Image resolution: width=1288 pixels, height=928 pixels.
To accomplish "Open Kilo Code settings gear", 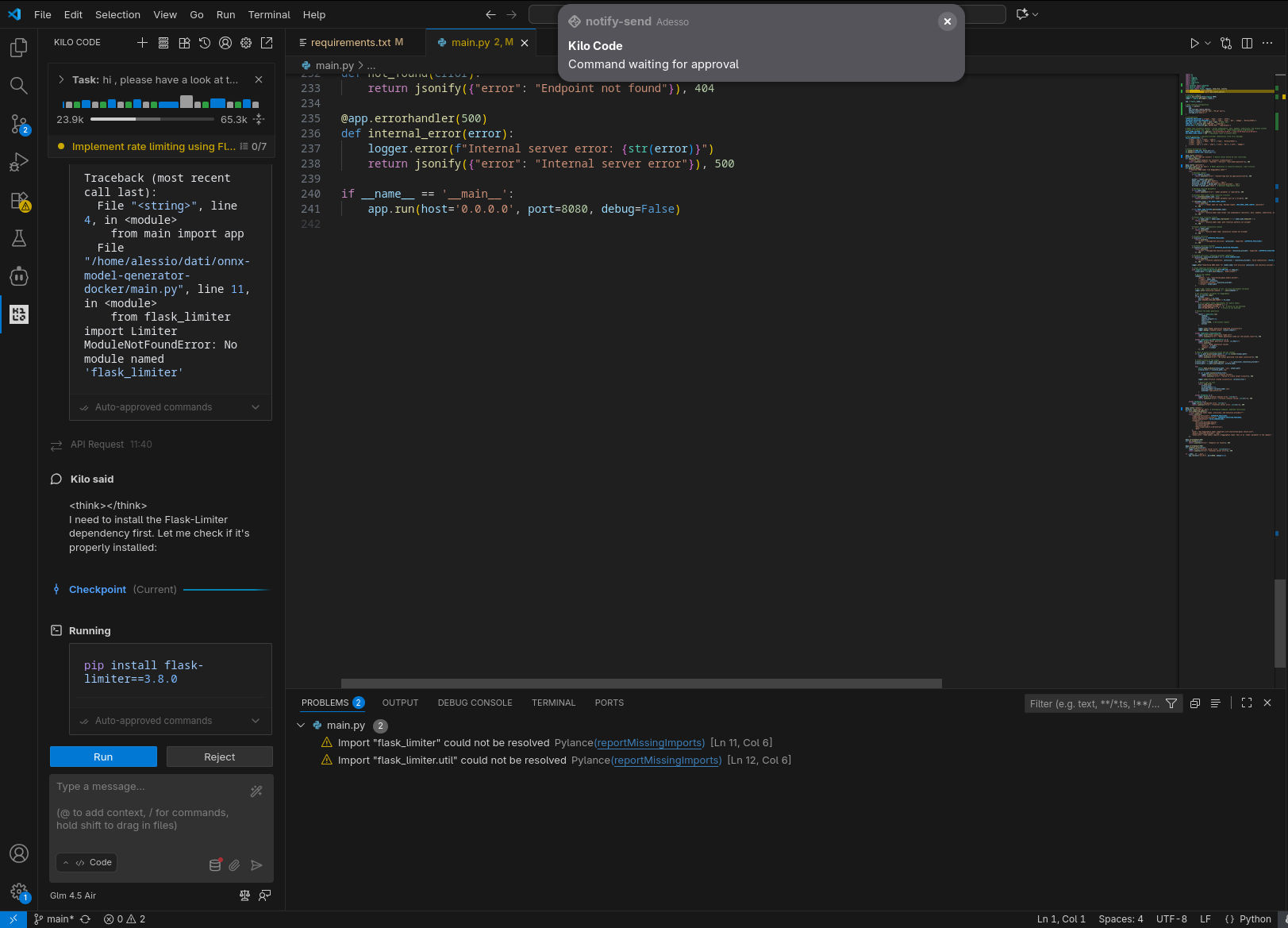I will (246, 43).
